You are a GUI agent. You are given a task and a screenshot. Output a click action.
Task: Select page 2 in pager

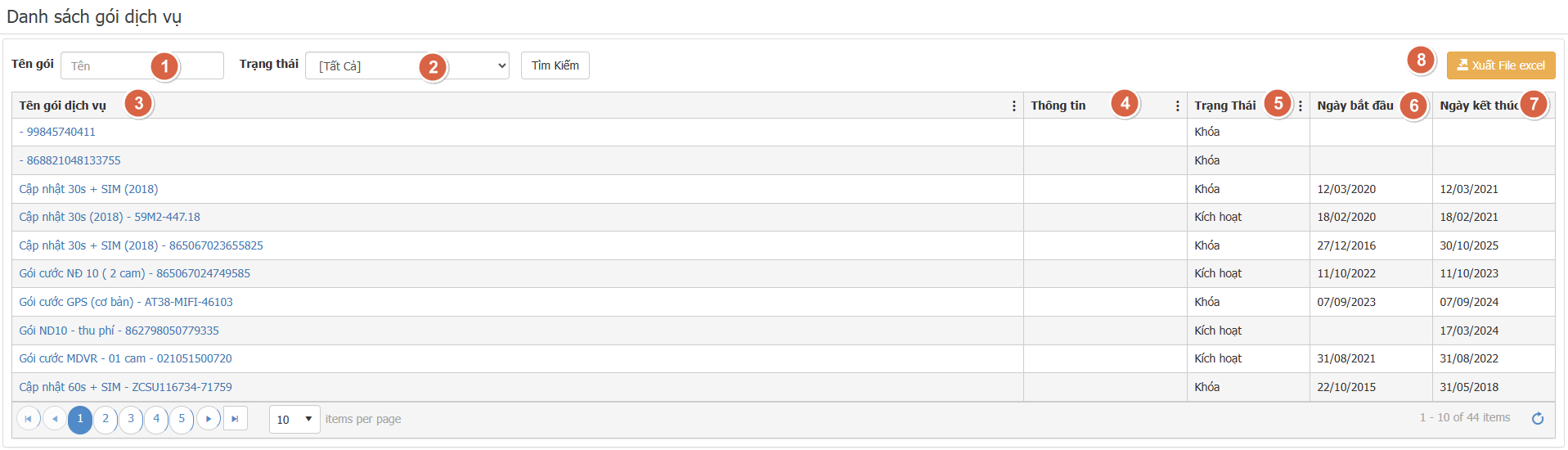pyautogui.click(x=106, y=419)
